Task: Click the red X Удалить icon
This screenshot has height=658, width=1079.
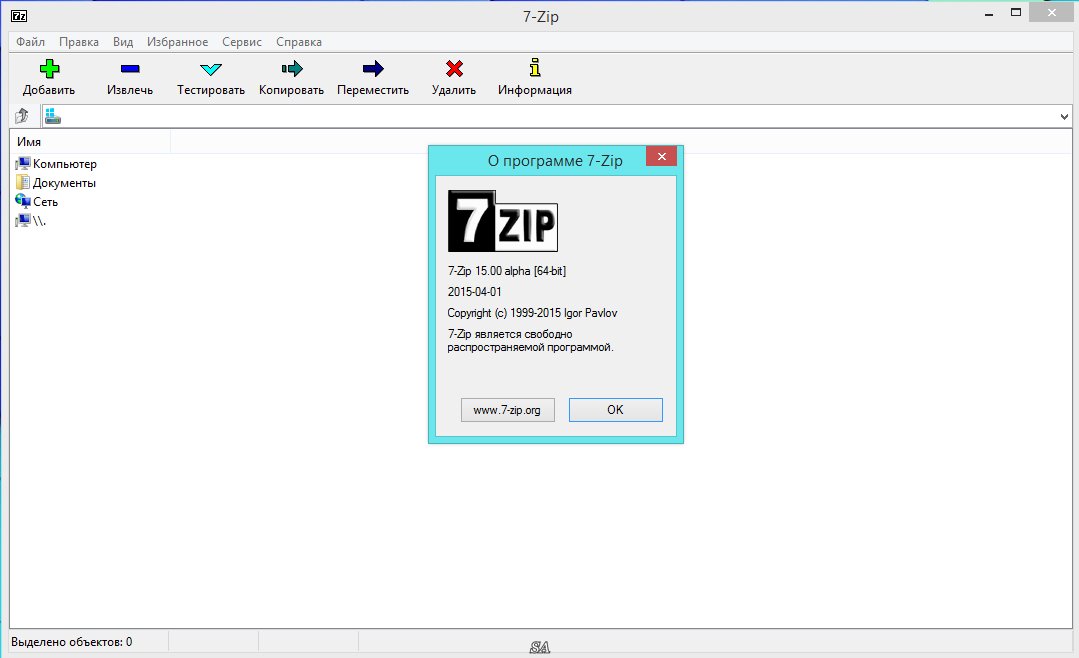Action: click(454, 68)
